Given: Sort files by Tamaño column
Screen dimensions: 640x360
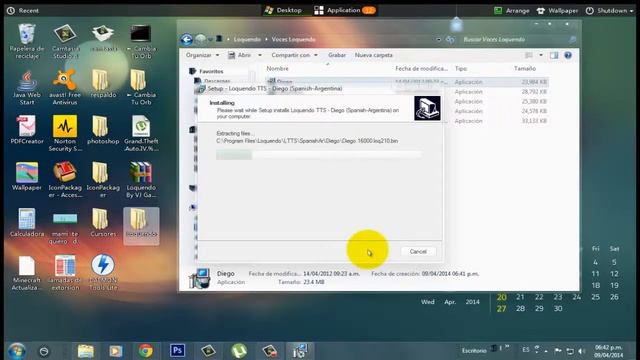Looking at the screenshot, I should (x=525, y=69).
